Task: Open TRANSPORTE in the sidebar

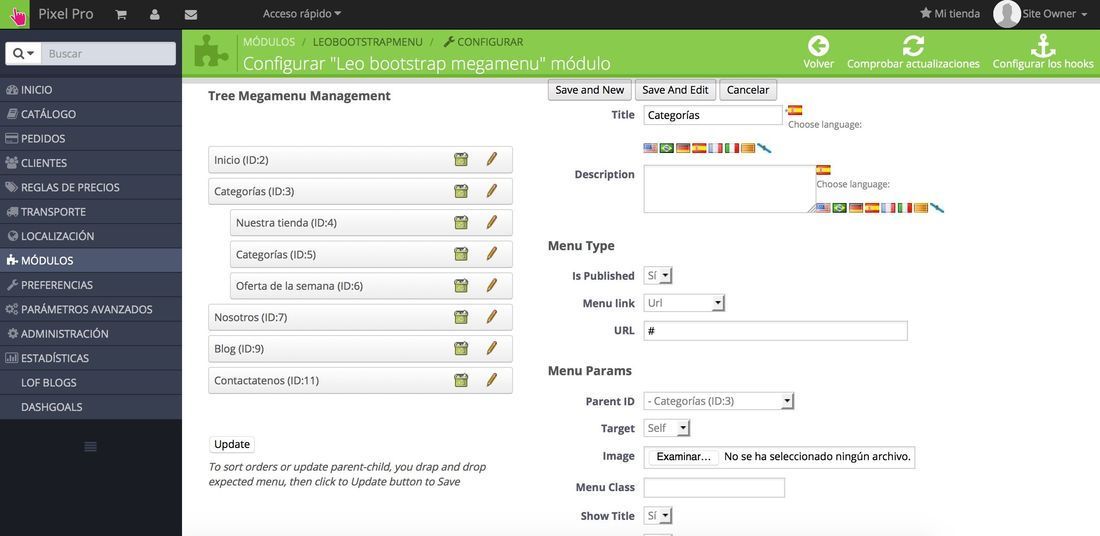Action: (x=90, y=211)
